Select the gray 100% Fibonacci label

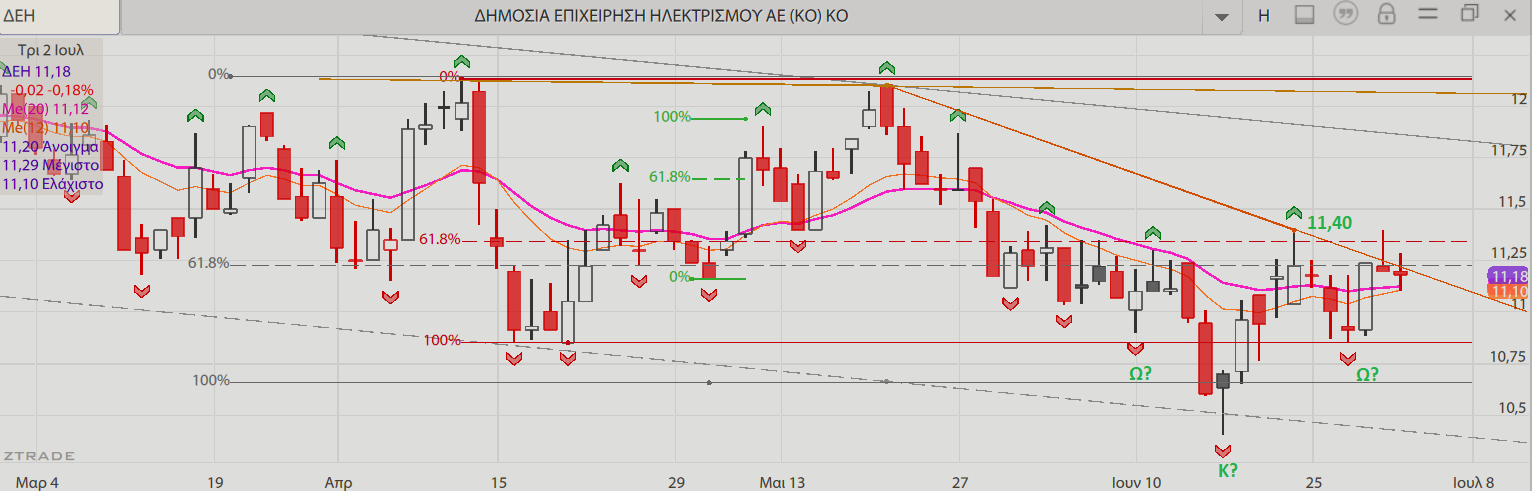(x=211, y=381)
